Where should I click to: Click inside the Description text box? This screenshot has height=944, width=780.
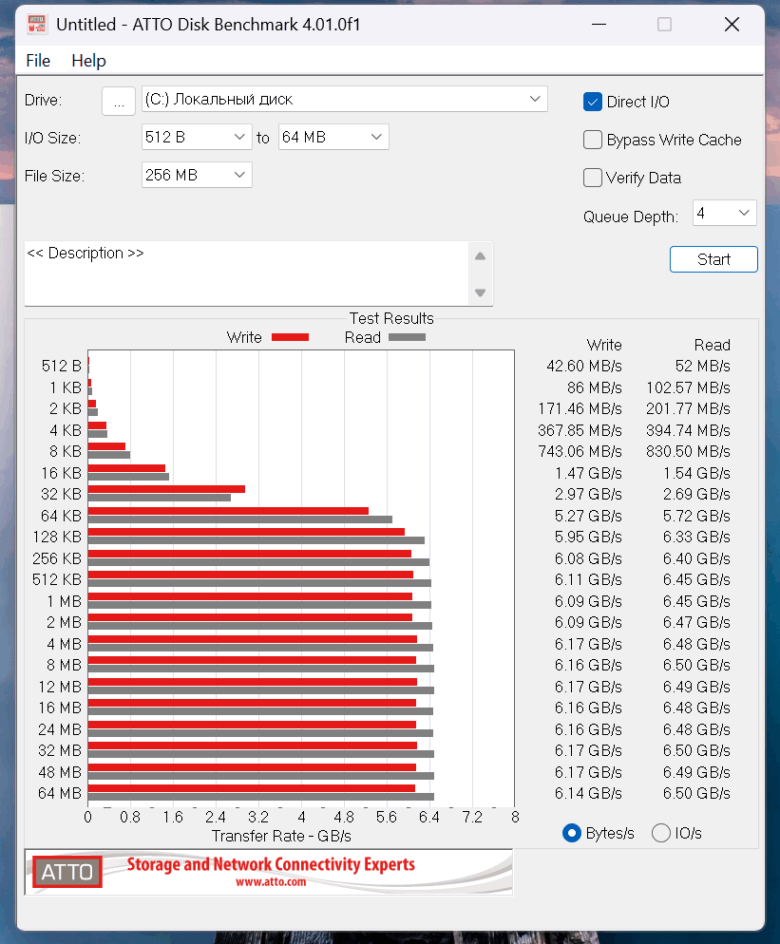(247, 274)
